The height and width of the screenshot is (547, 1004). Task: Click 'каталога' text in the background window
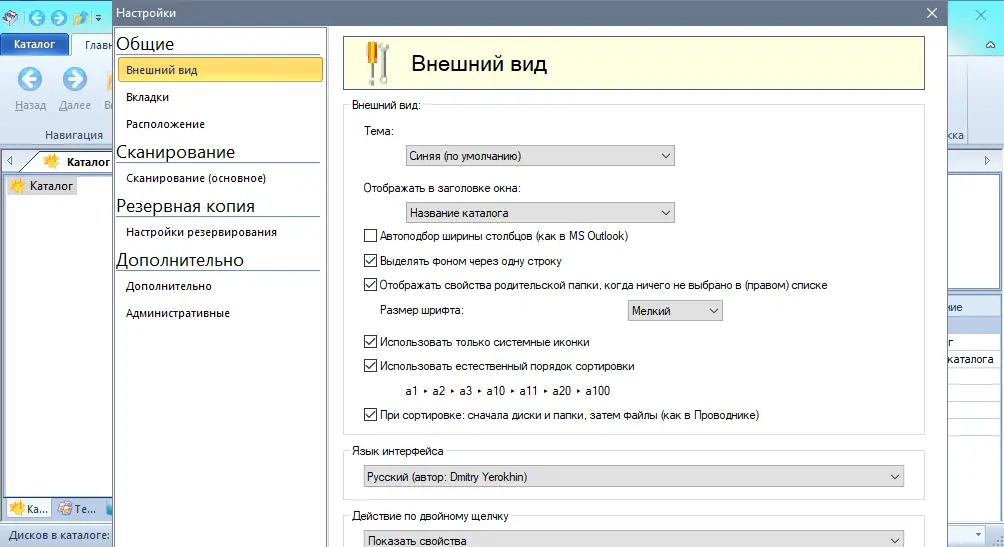970,359
